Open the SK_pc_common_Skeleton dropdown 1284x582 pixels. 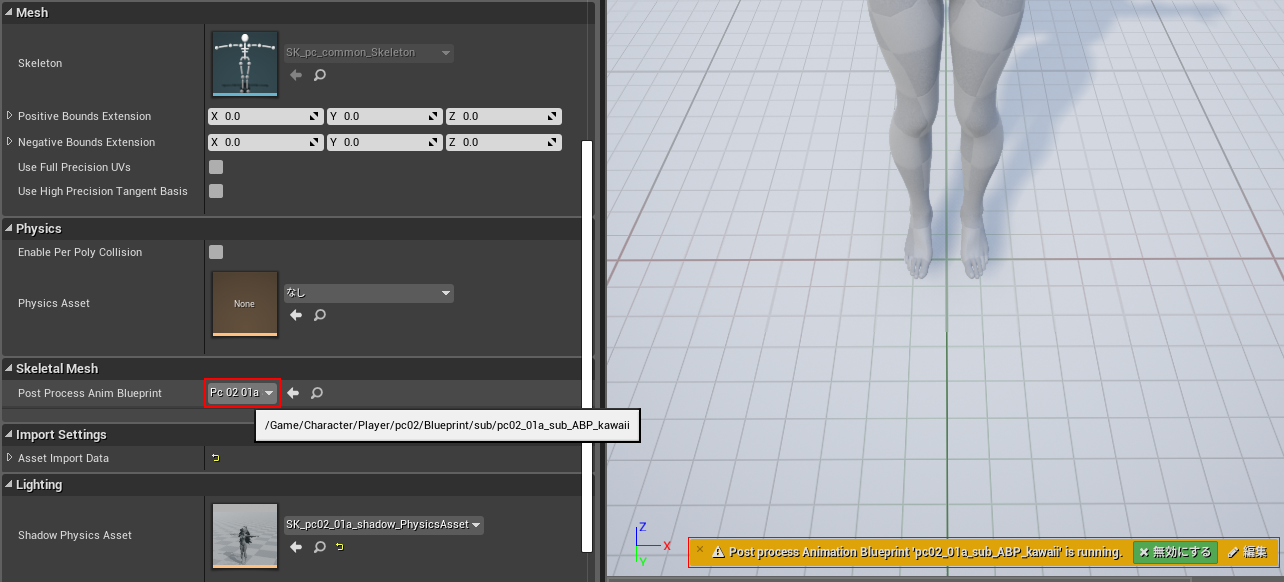[x=368, y=52]
